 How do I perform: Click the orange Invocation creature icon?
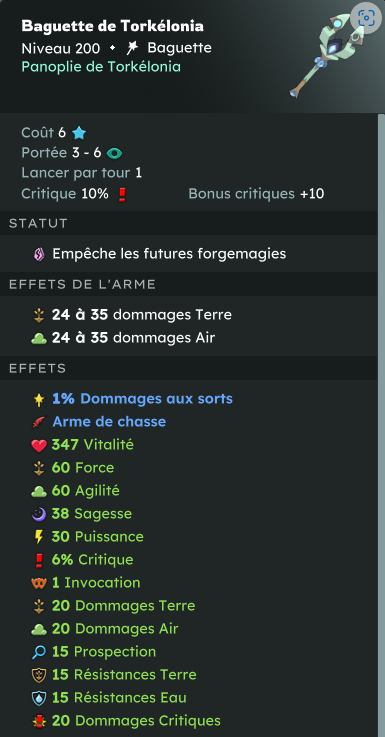[39, 583]
